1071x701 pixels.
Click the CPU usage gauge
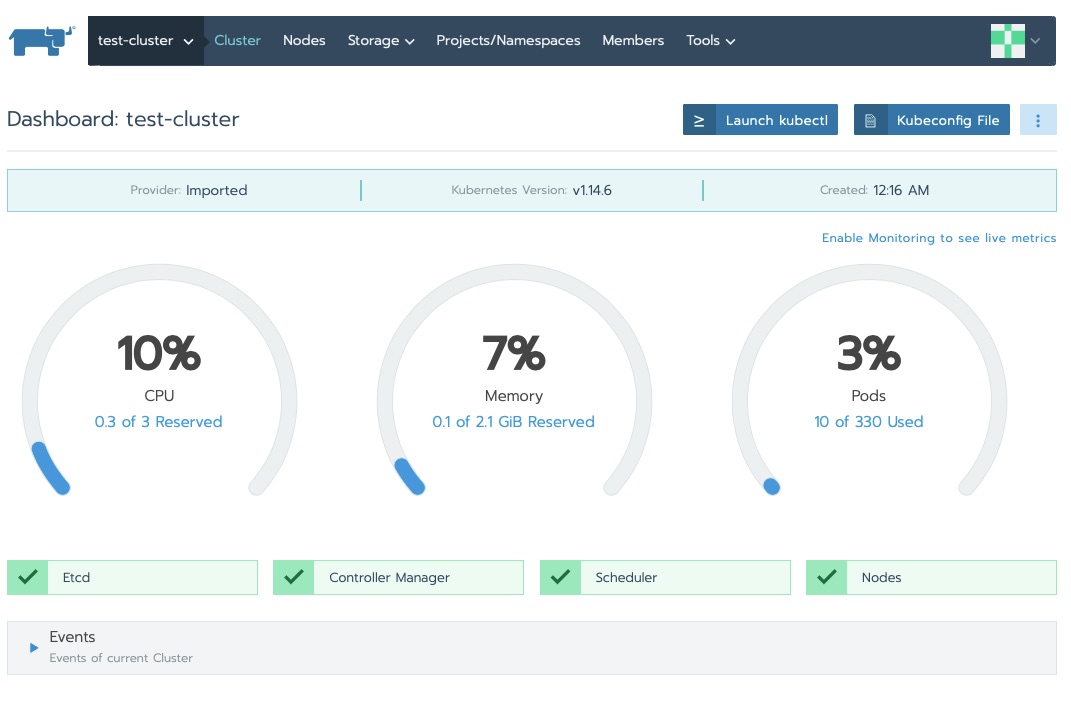point(159,380)
